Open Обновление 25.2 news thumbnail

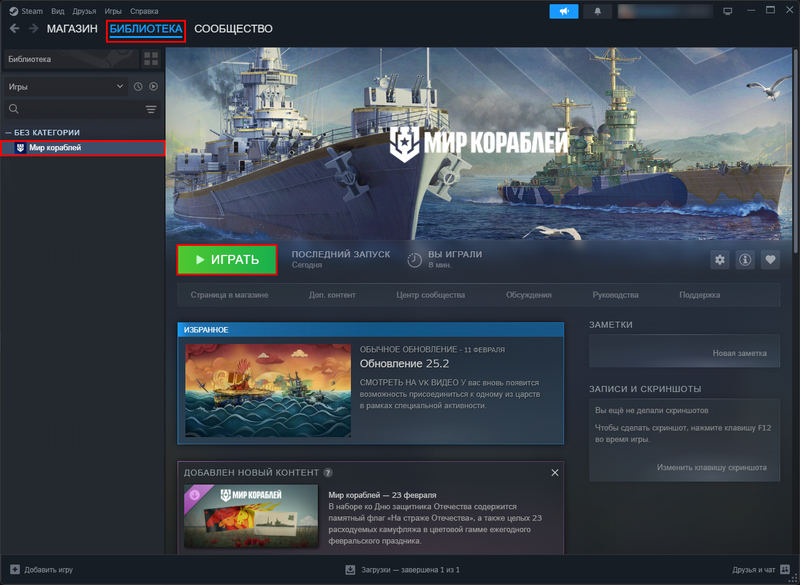point(268,390)
